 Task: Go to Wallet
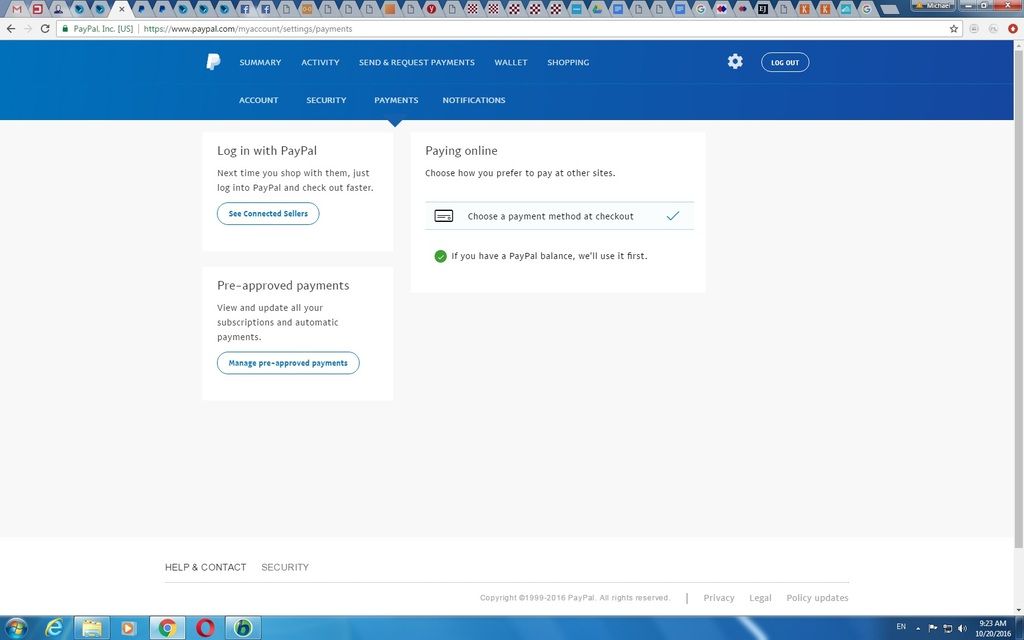[x=511, y=63]
